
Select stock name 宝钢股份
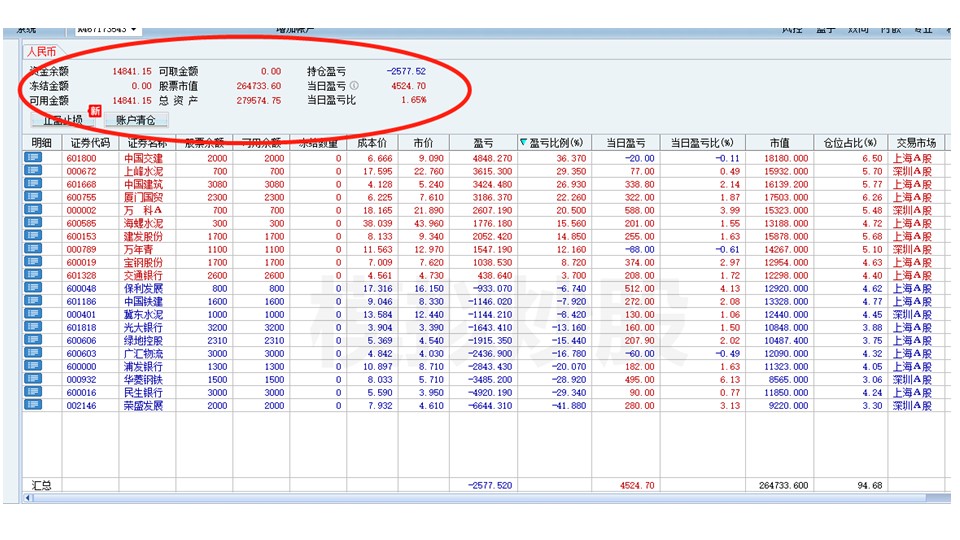[x=143, y=262]
